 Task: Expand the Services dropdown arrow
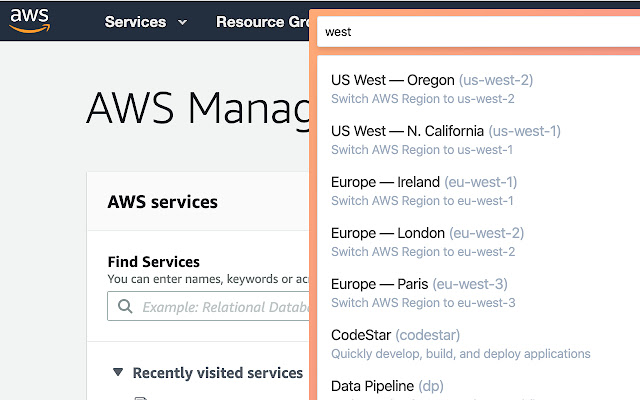182,22
